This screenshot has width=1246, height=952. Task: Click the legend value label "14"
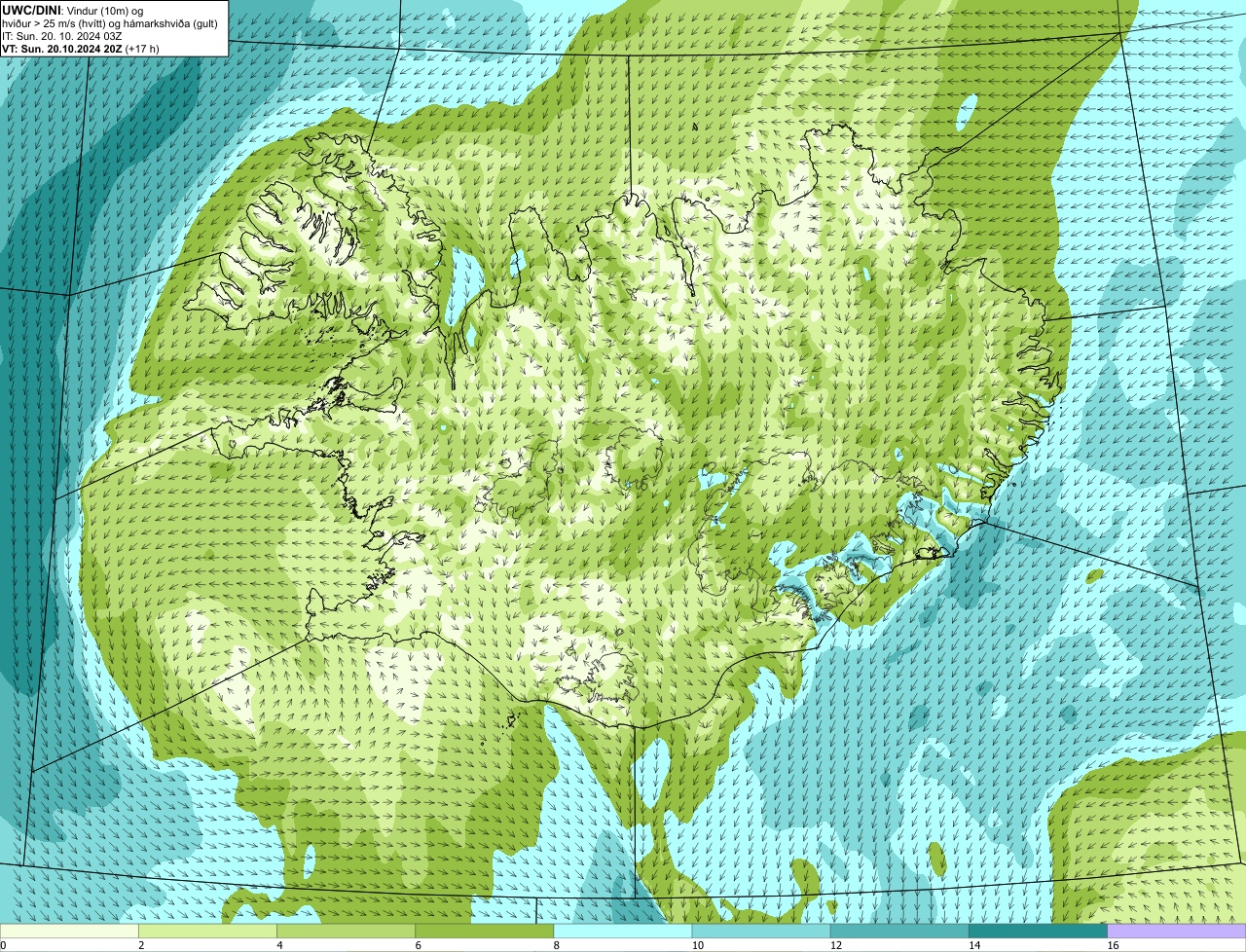pos(974,945)
